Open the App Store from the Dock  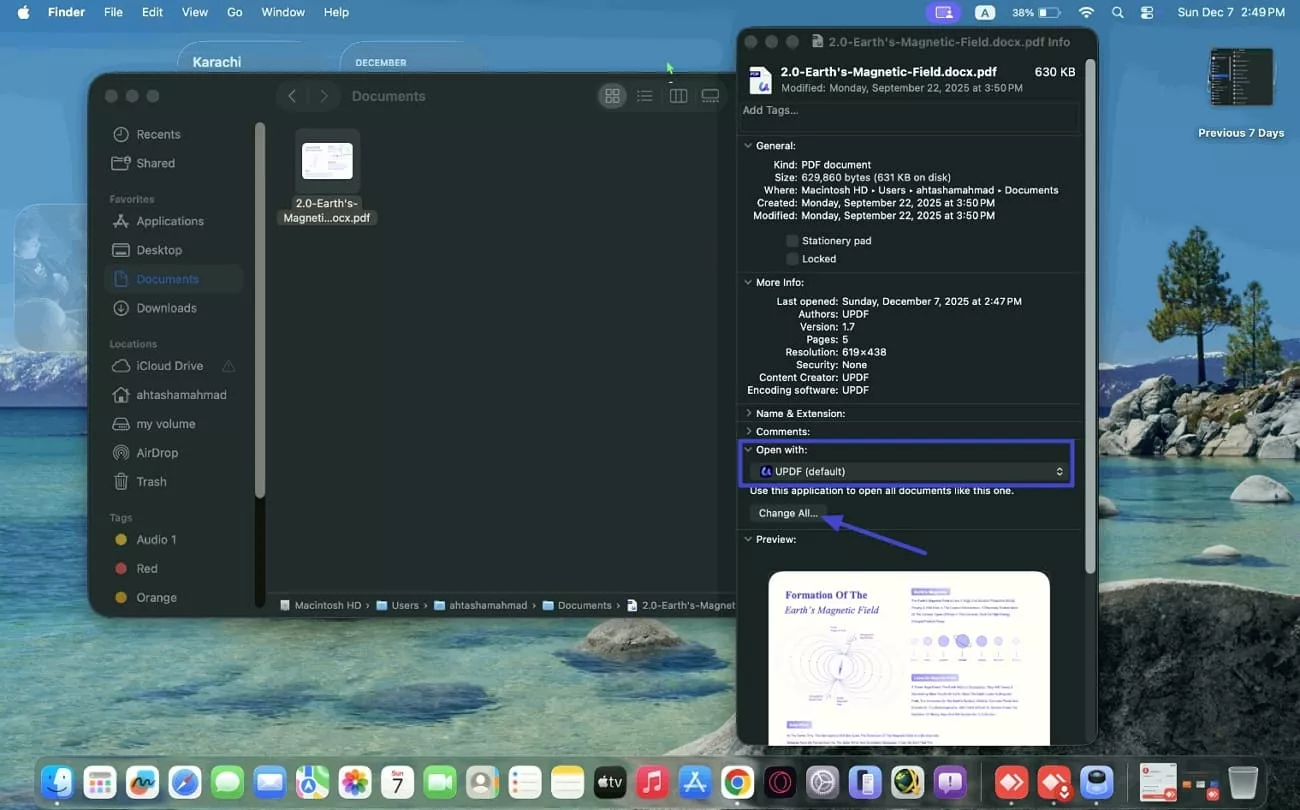click(694, 782)
